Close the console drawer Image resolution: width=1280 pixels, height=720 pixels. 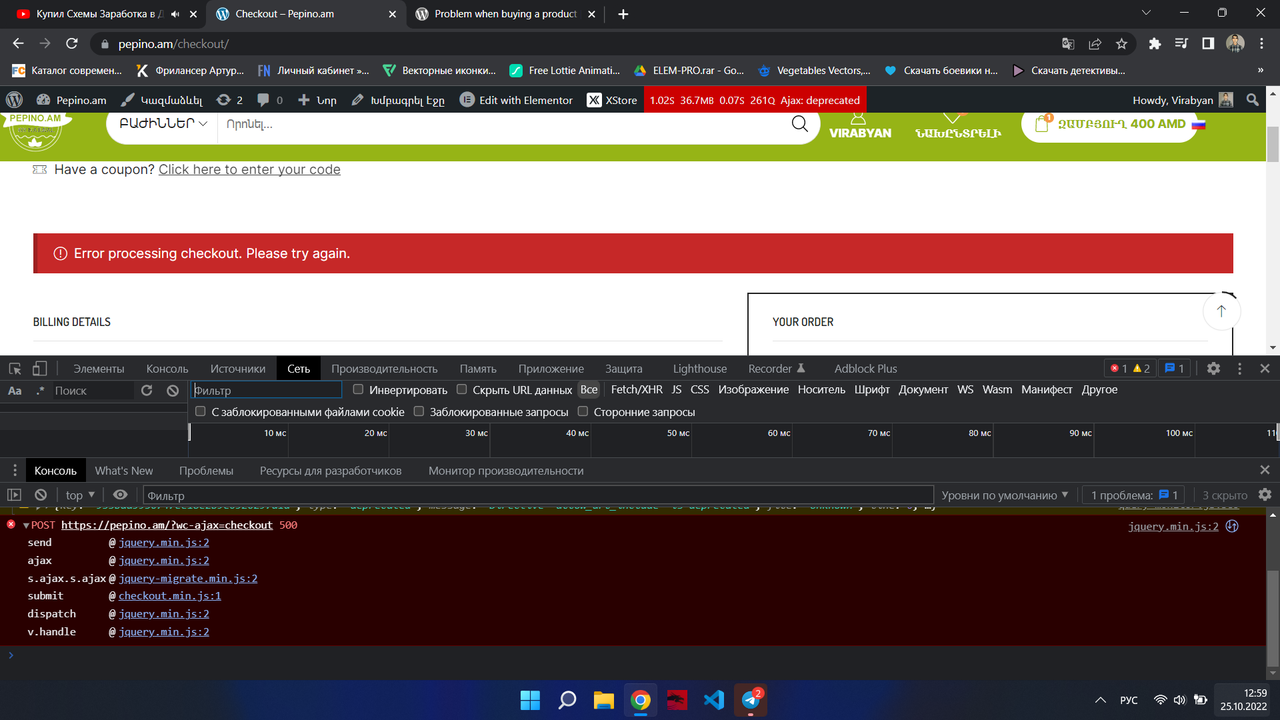tap(1265, 470)
